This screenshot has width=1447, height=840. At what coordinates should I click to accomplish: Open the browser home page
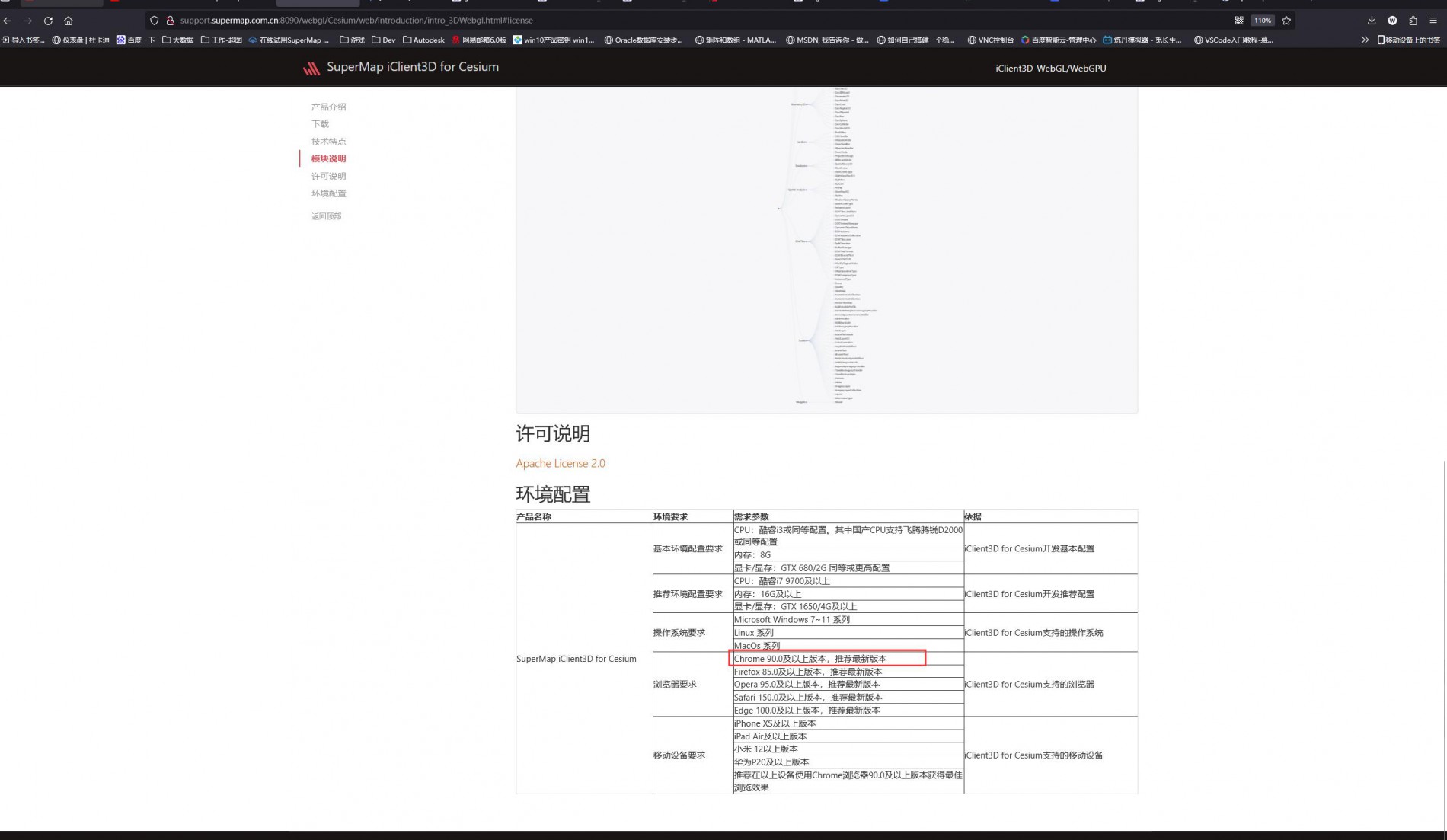[69, 21]
